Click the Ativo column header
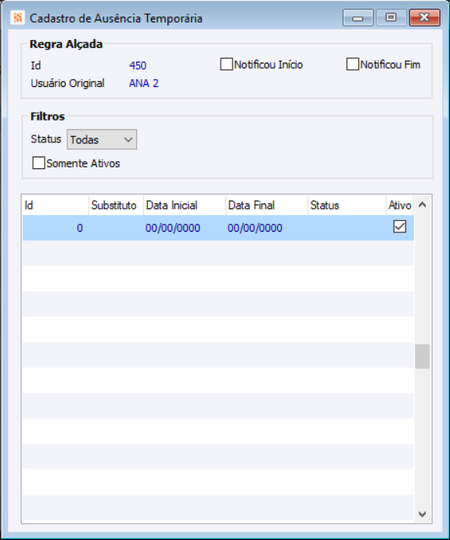The width and height of the screenshot is (450, 540). tap(400, 205)
